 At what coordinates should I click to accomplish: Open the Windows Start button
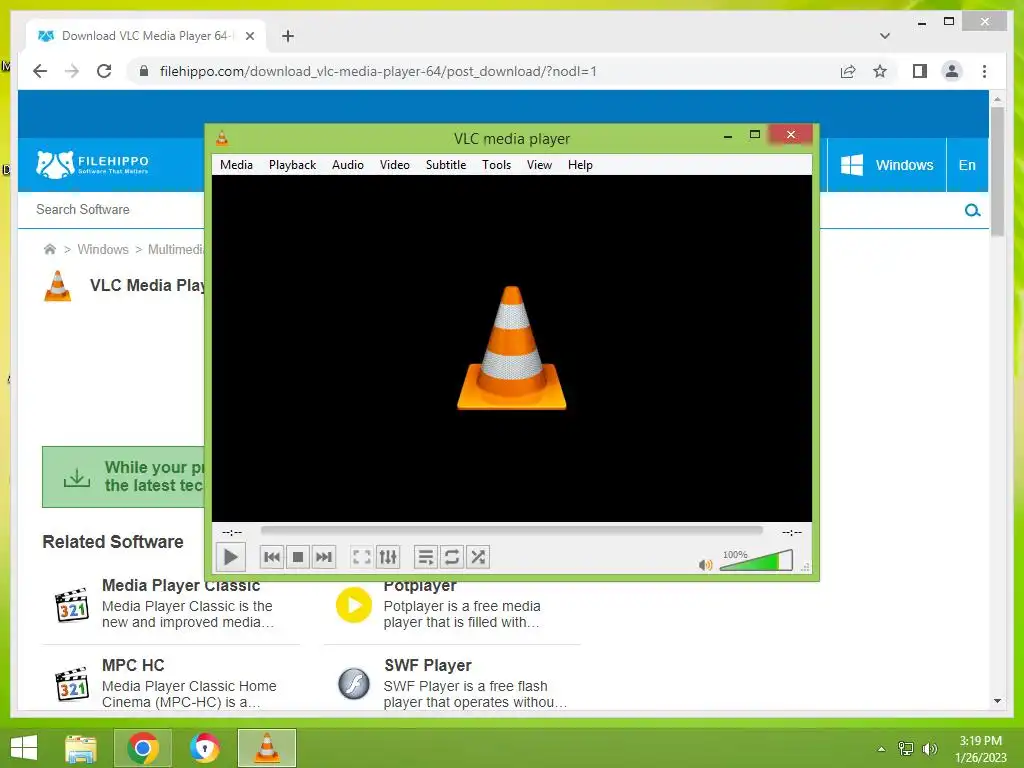(24, 748)
